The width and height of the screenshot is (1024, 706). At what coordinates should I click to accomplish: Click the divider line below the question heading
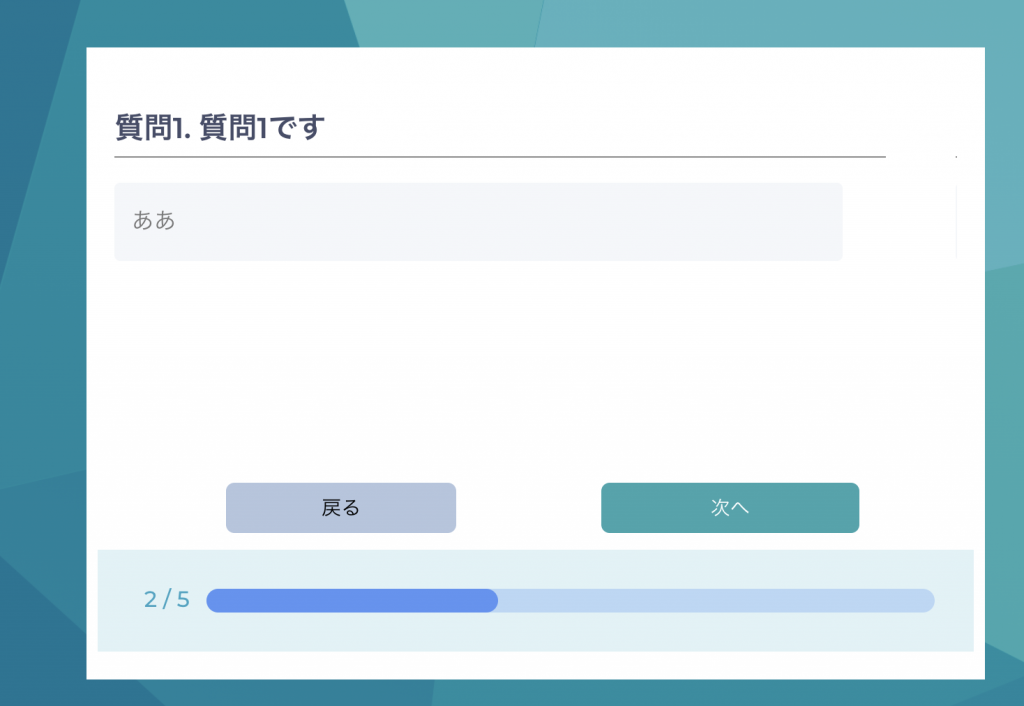(500, 157)
